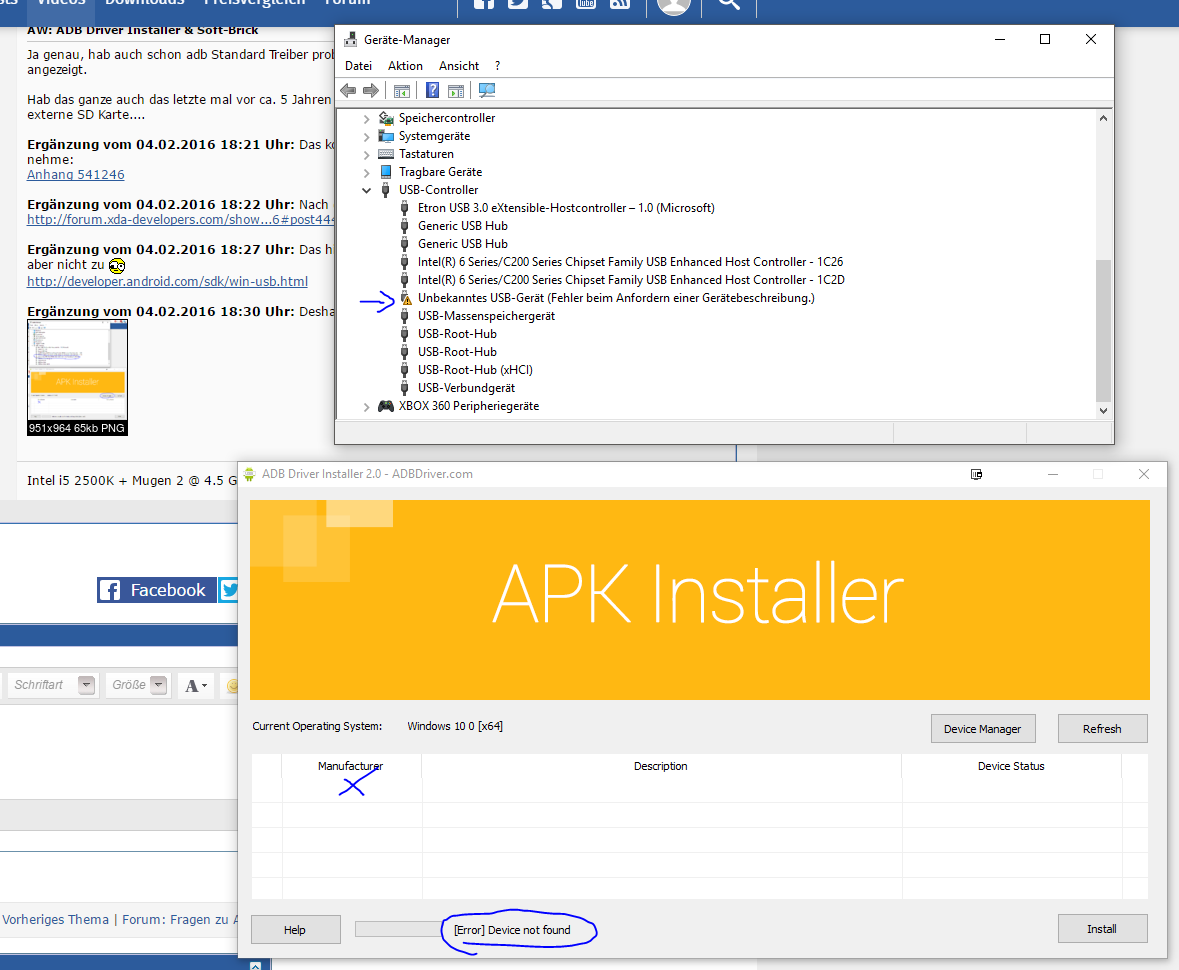Open the Anhang 541246 attachment link

[76, 174]
